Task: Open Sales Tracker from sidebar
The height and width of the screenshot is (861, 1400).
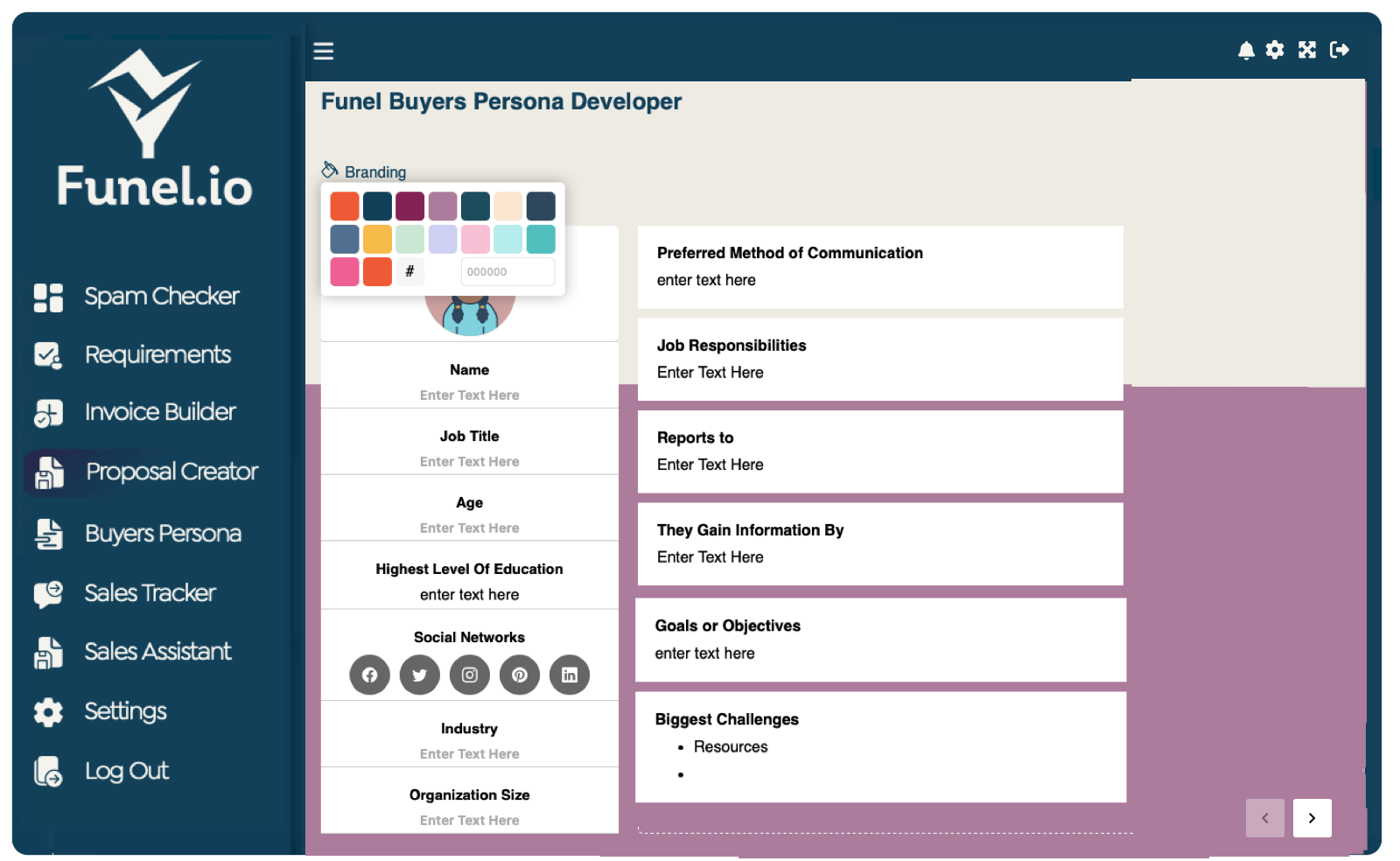Action: click(x=150, y=593)
